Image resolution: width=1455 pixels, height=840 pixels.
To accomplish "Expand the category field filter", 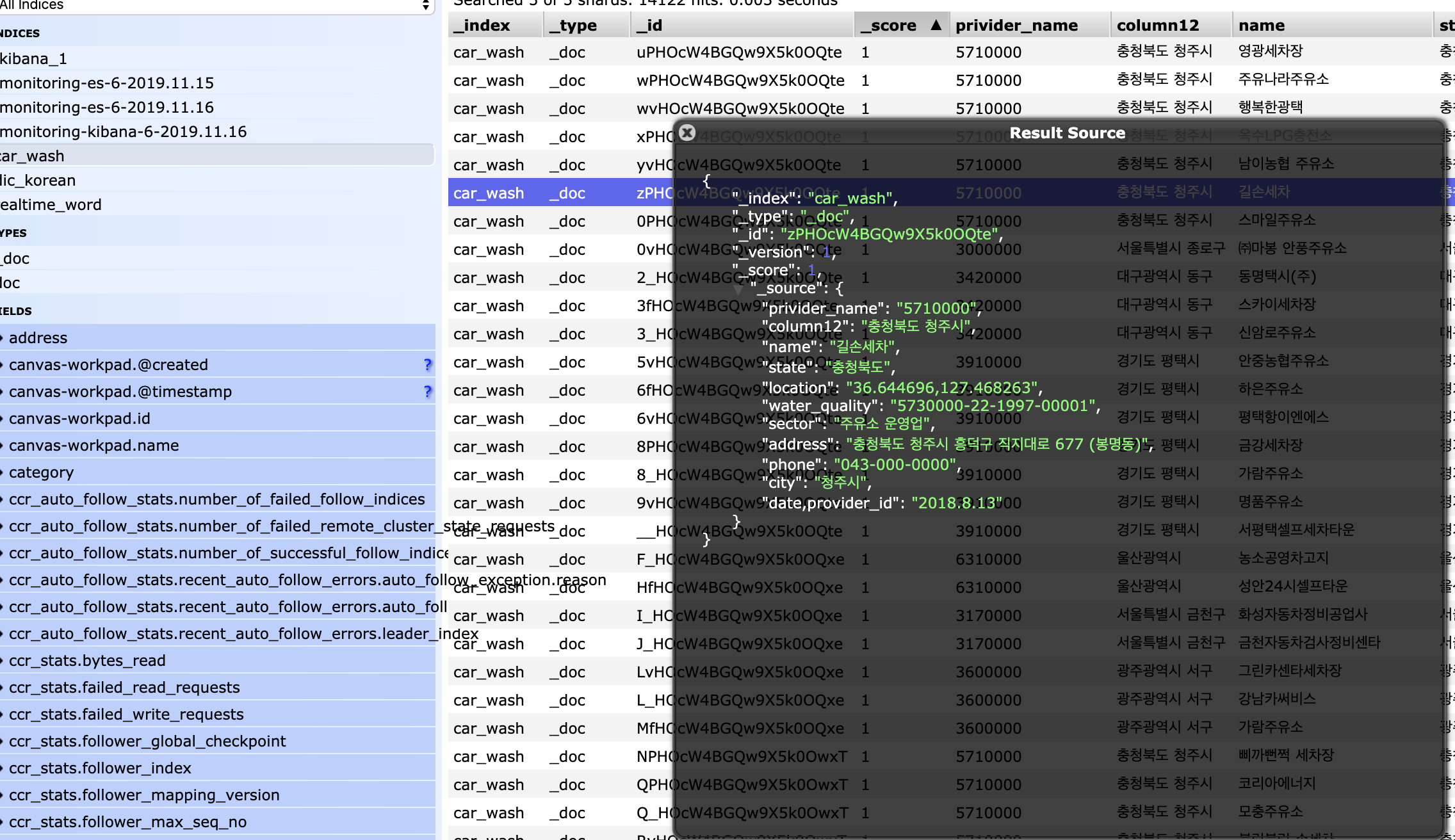I will tap(41, 472).
